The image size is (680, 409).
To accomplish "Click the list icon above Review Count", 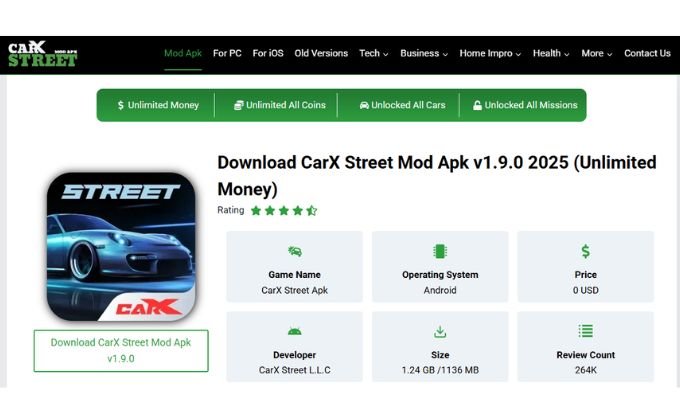I will 586,332.
